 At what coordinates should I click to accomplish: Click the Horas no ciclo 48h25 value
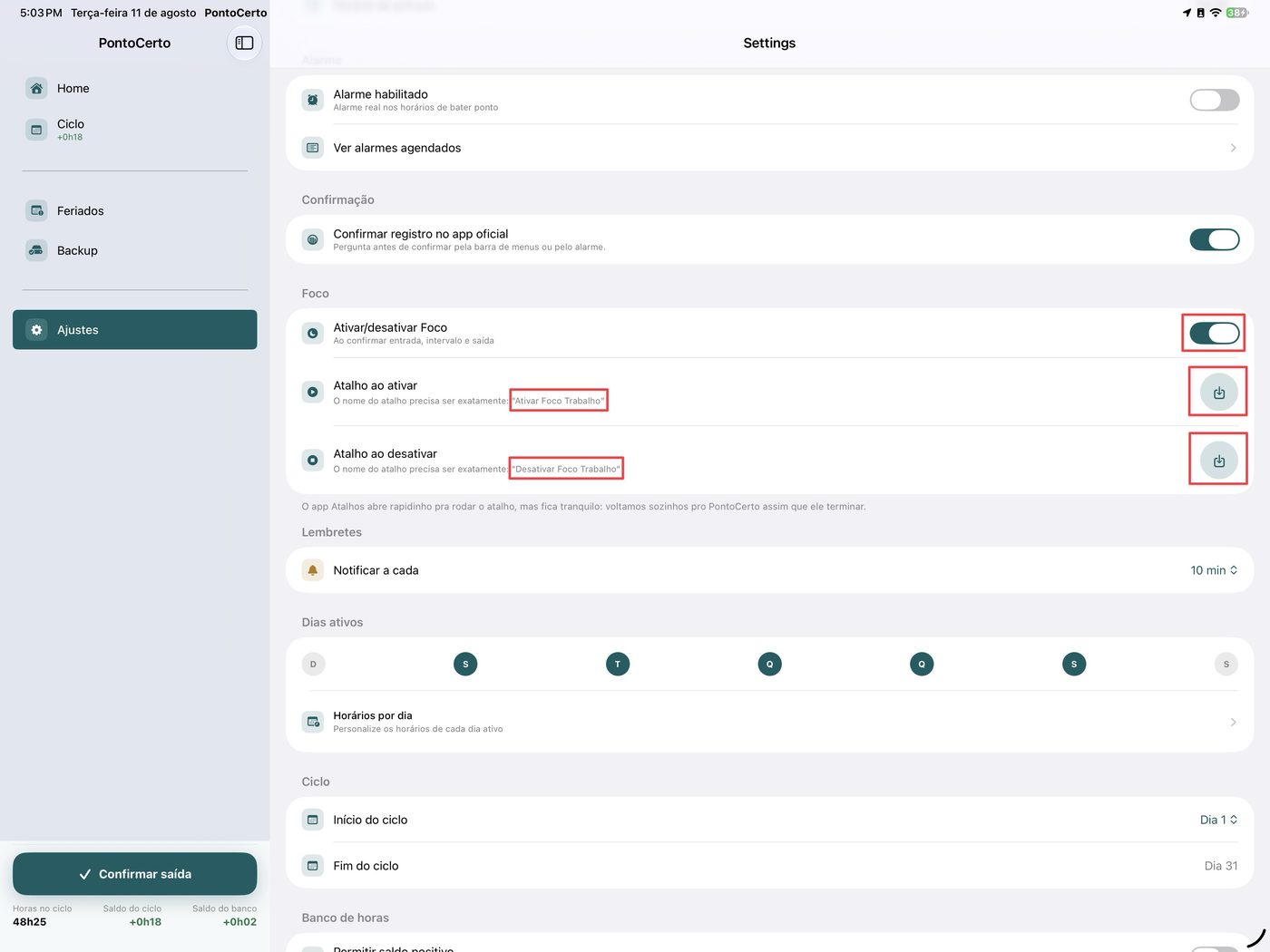click(29, 922)
